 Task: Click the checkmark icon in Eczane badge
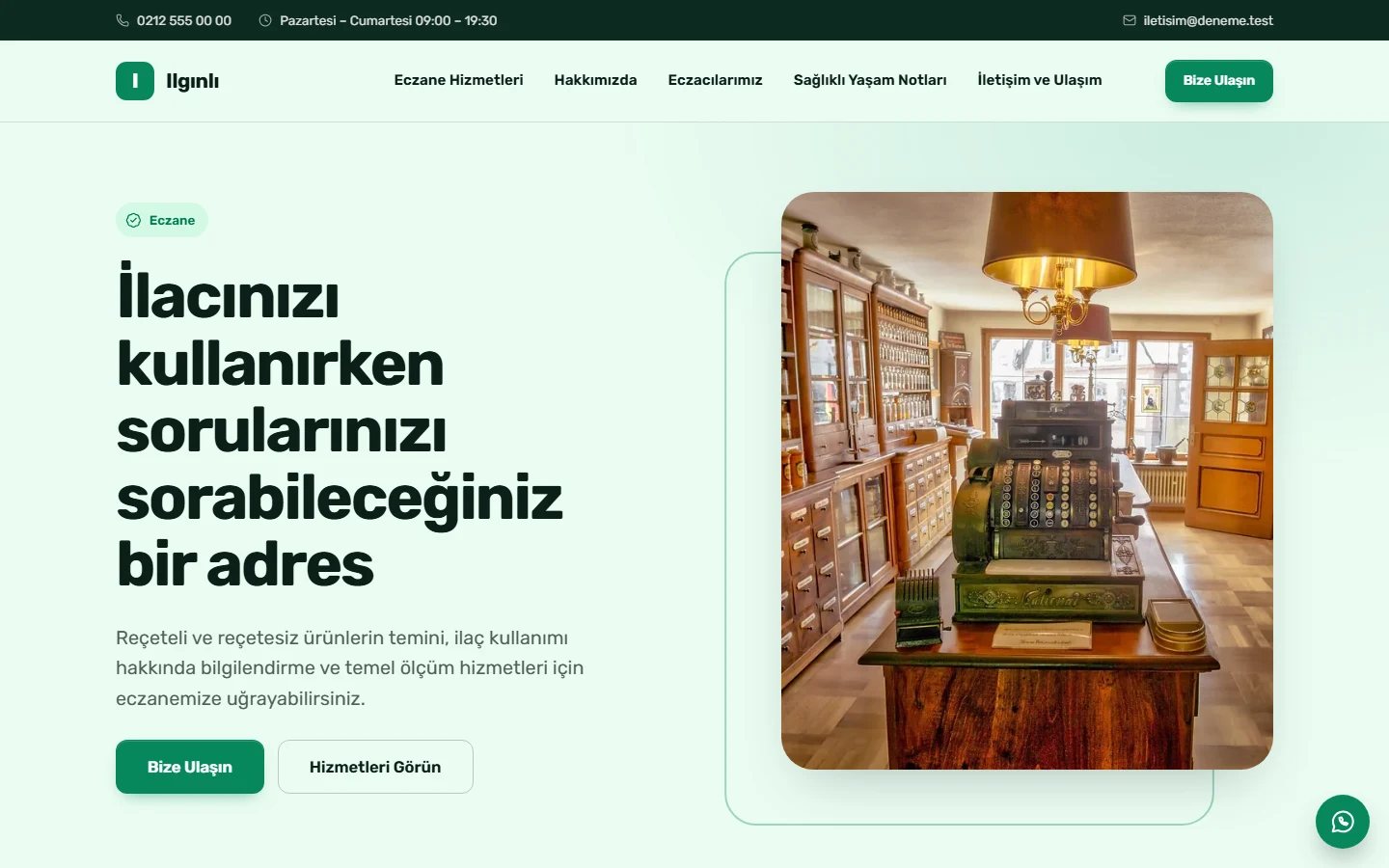pyautogui.click(x=134, y=220)
